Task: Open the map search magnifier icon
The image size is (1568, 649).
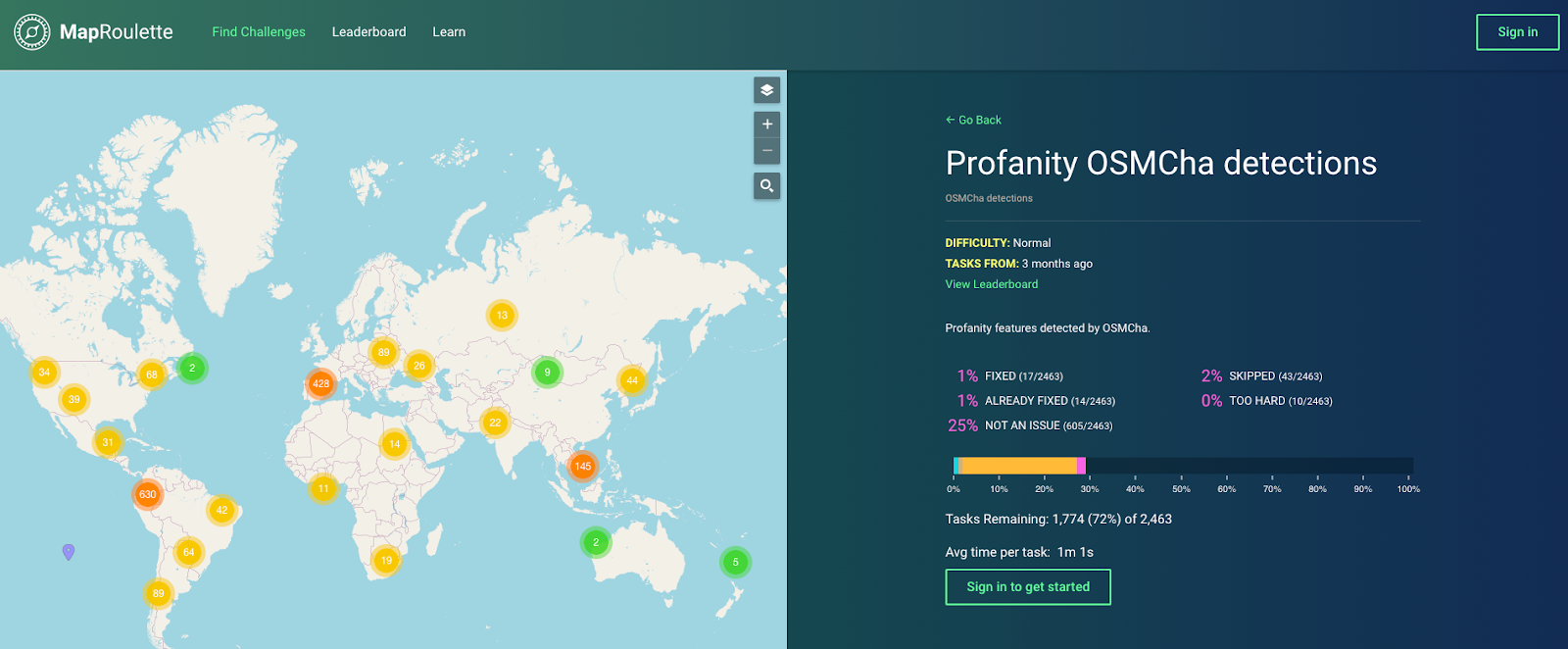Action: click(x=766, y=185)
